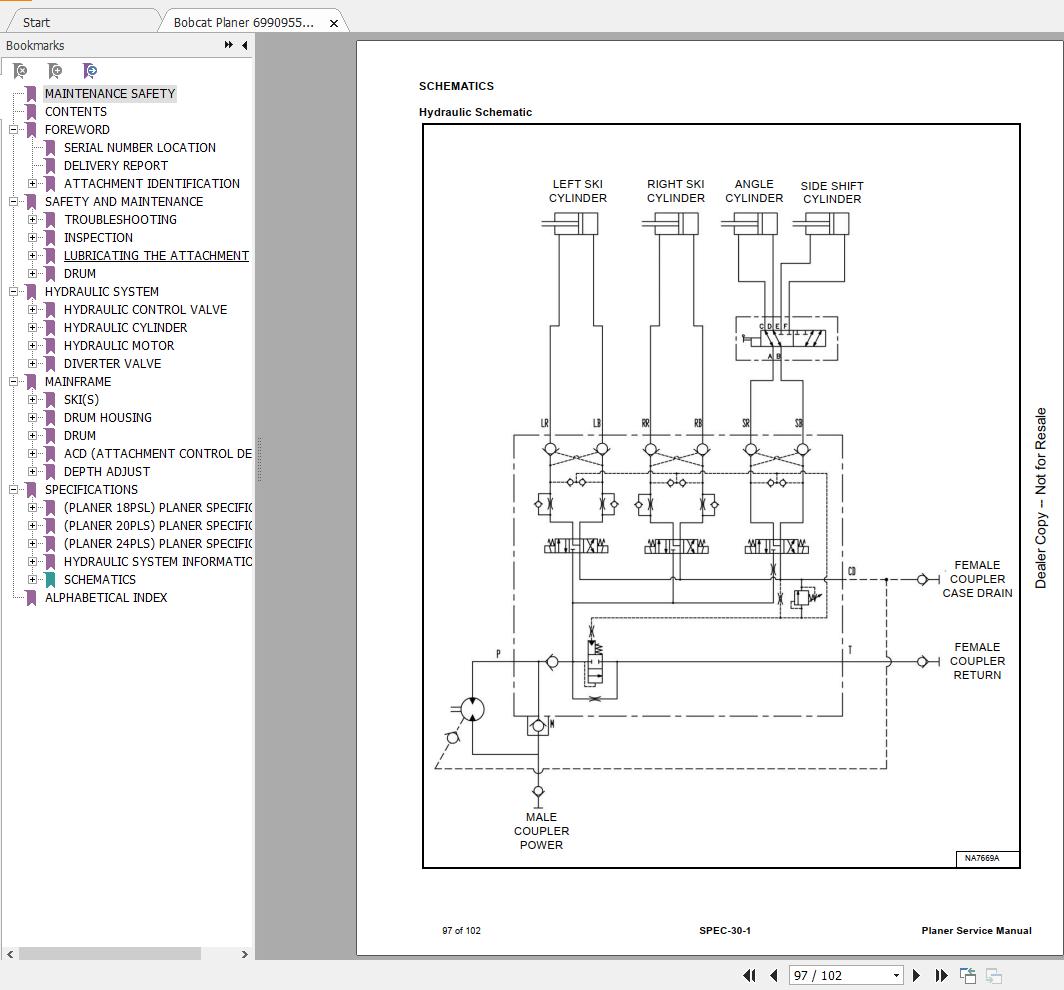Jump to the first page
The height and width of the screenshot is (990, 1064).
pos(749,975)
